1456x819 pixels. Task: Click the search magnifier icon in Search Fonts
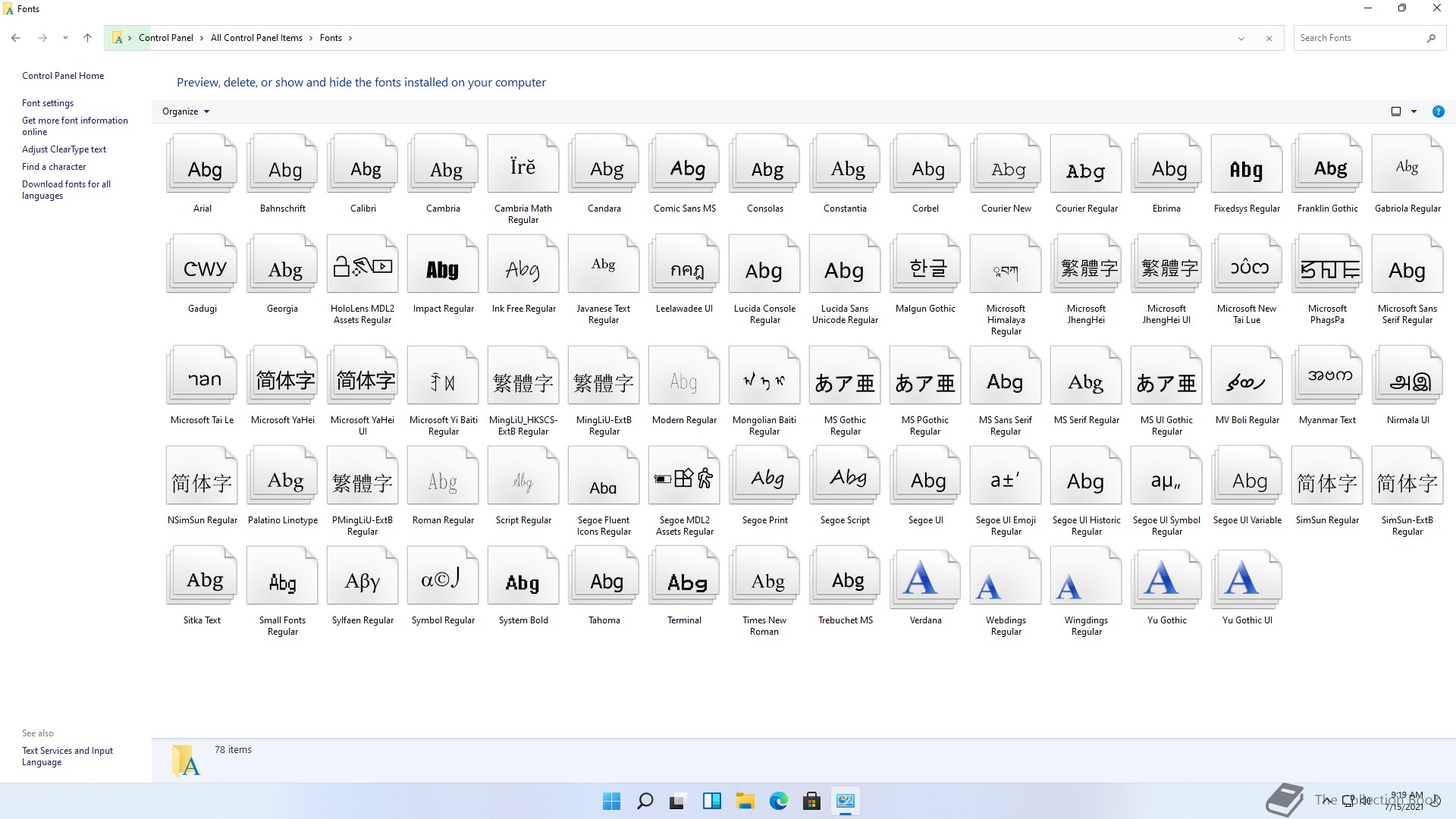tap(1431, 38)
